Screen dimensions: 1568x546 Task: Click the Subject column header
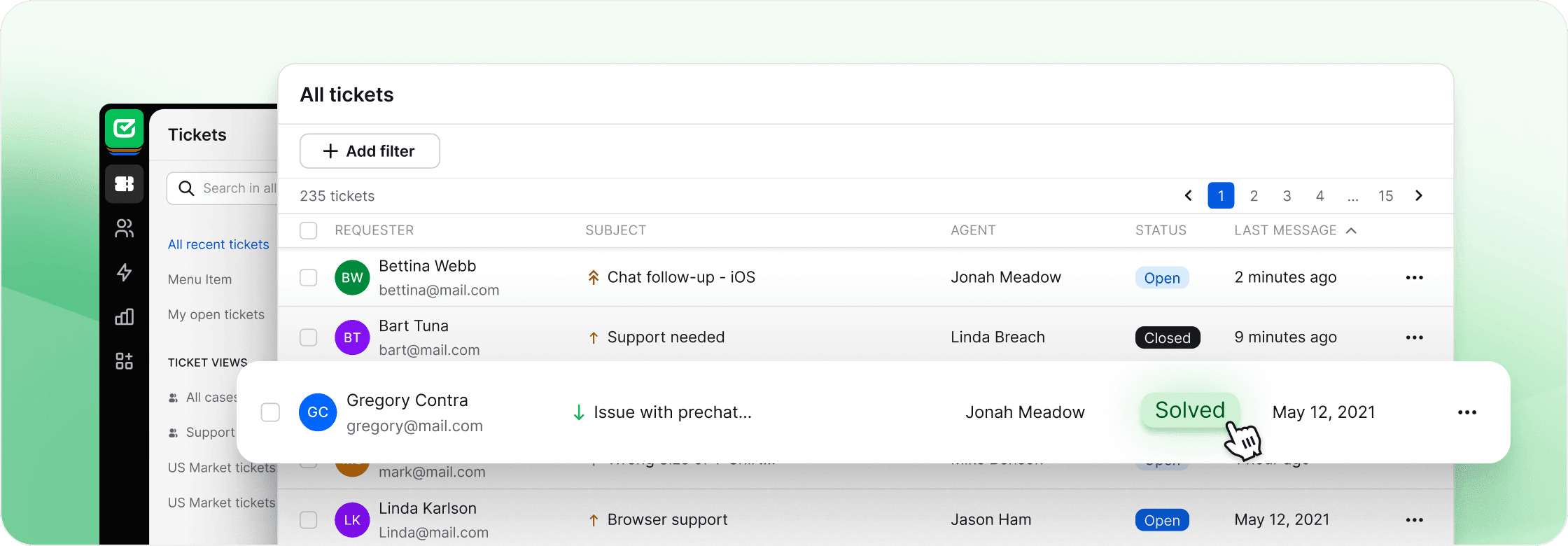[x=615, y=230]
